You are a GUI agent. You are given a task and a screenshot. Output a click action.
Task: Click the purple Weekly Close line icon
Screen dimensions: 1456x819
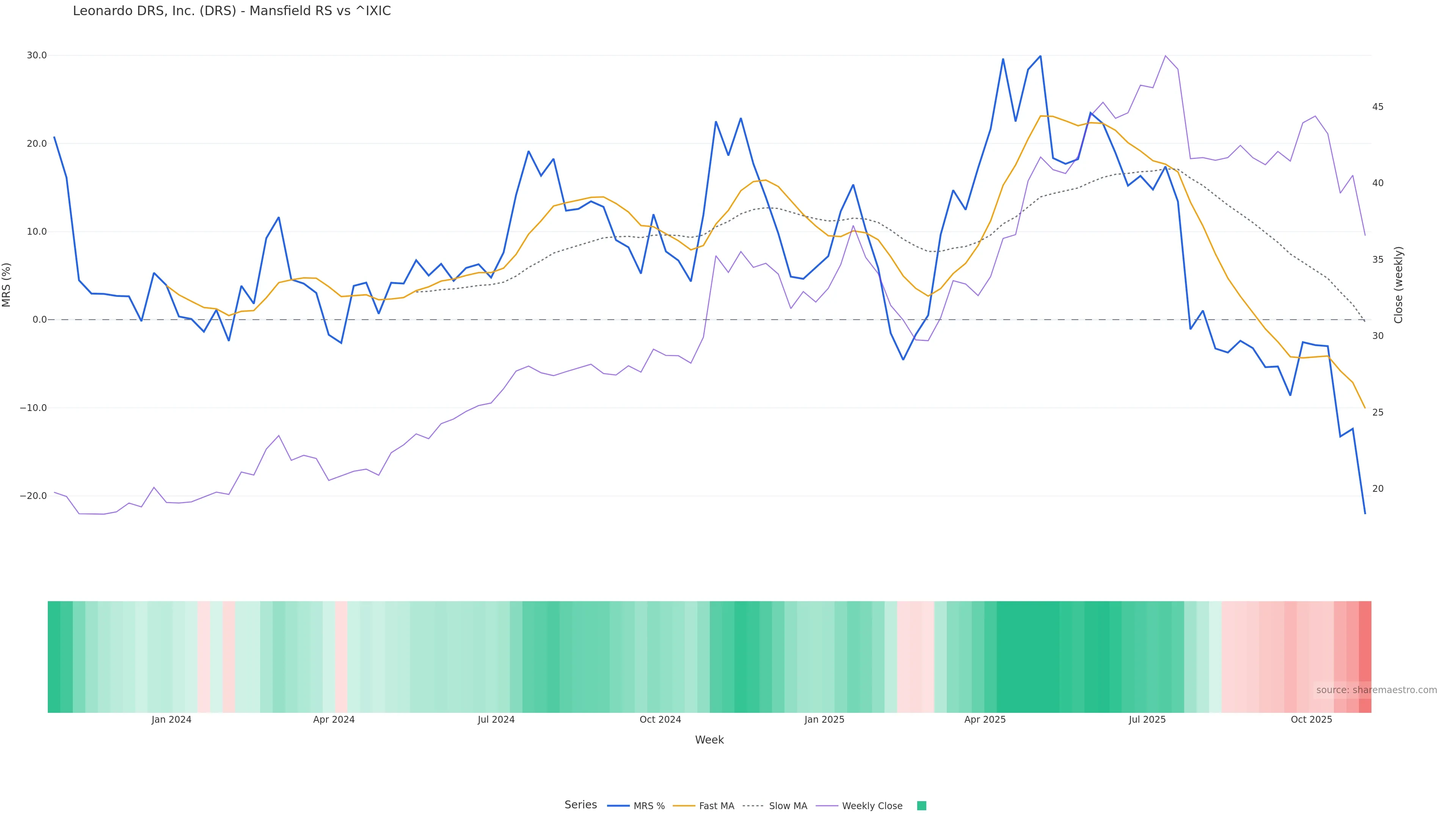point(826,806)
